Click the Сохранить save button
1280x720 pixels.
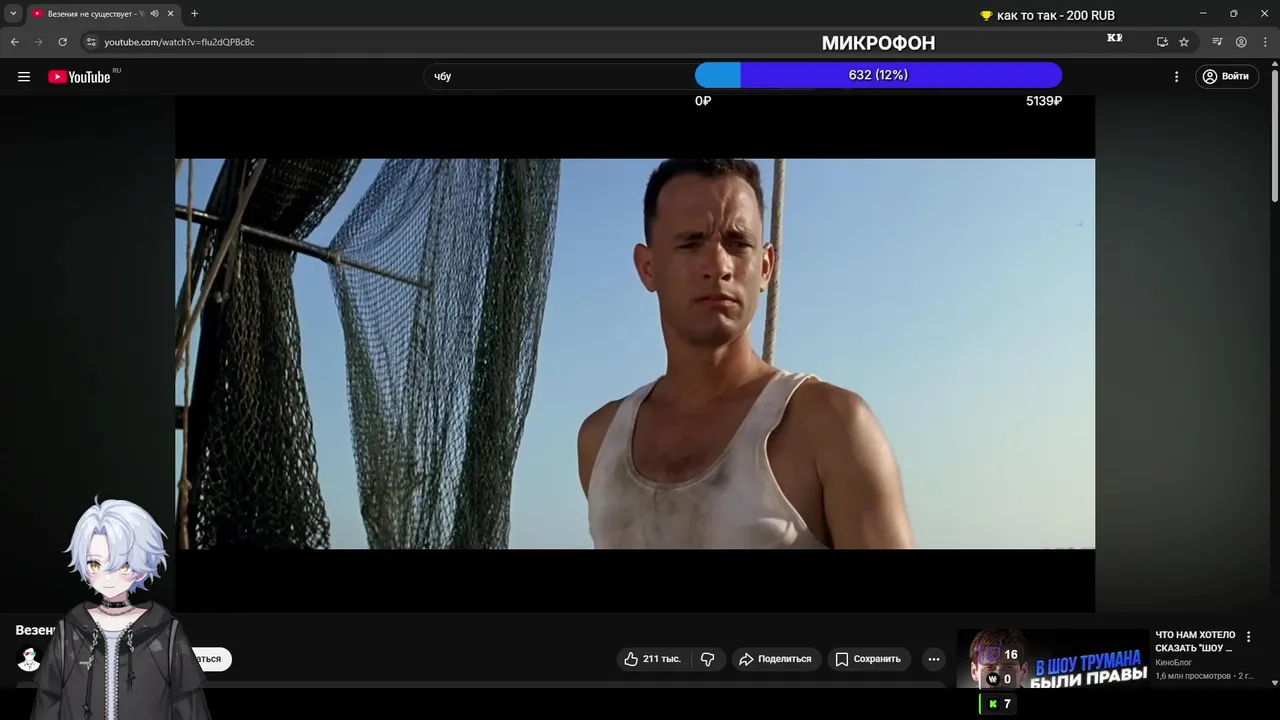click(868, 659)
